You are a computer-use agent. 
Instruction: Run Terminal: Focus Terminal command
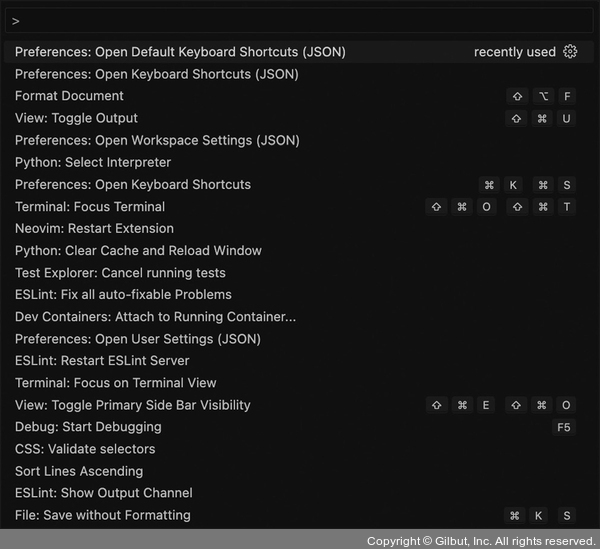pos(90,207)
